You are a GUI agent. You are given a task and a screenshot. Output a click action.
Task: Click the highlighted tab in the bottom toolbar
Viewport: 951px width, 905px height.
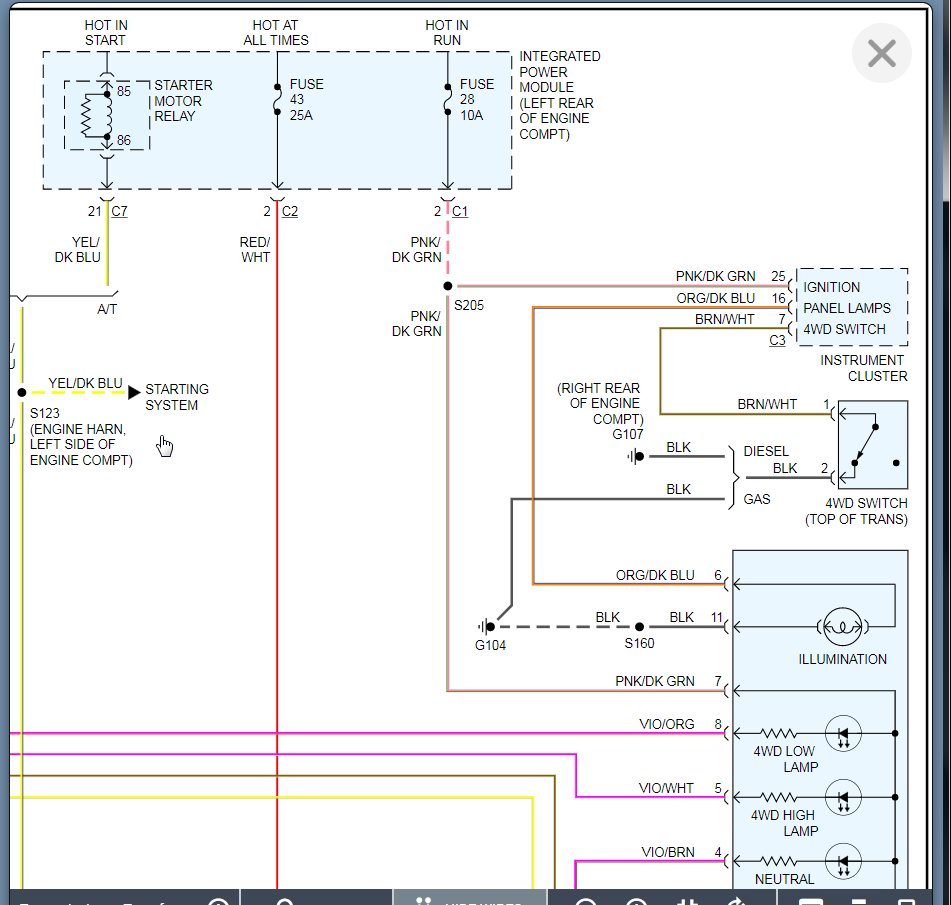pyautogui.click(x=469, y=897)
